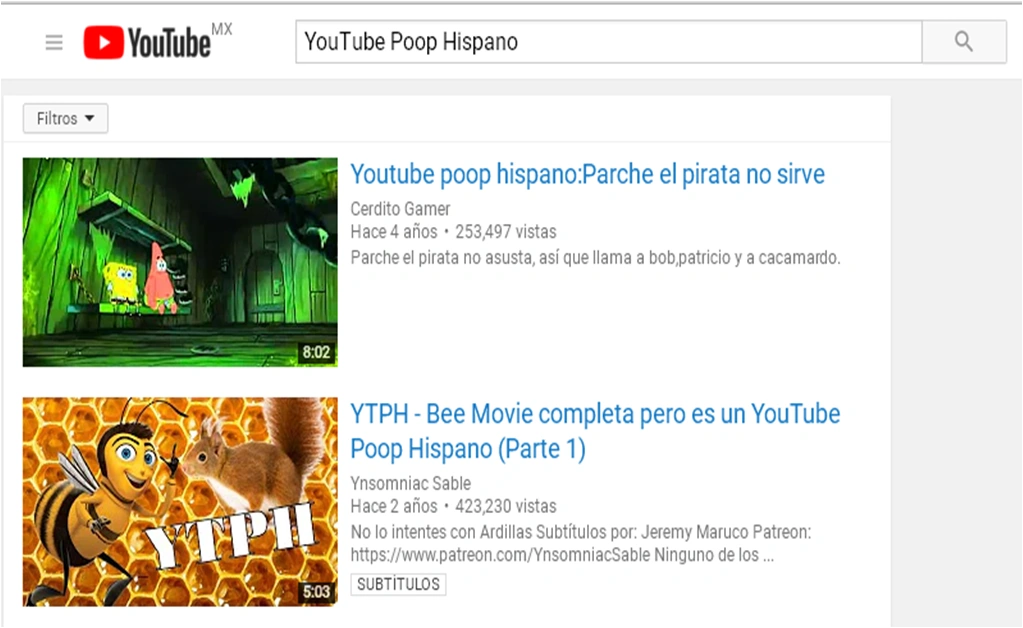Click the search magnifier button

964,42
